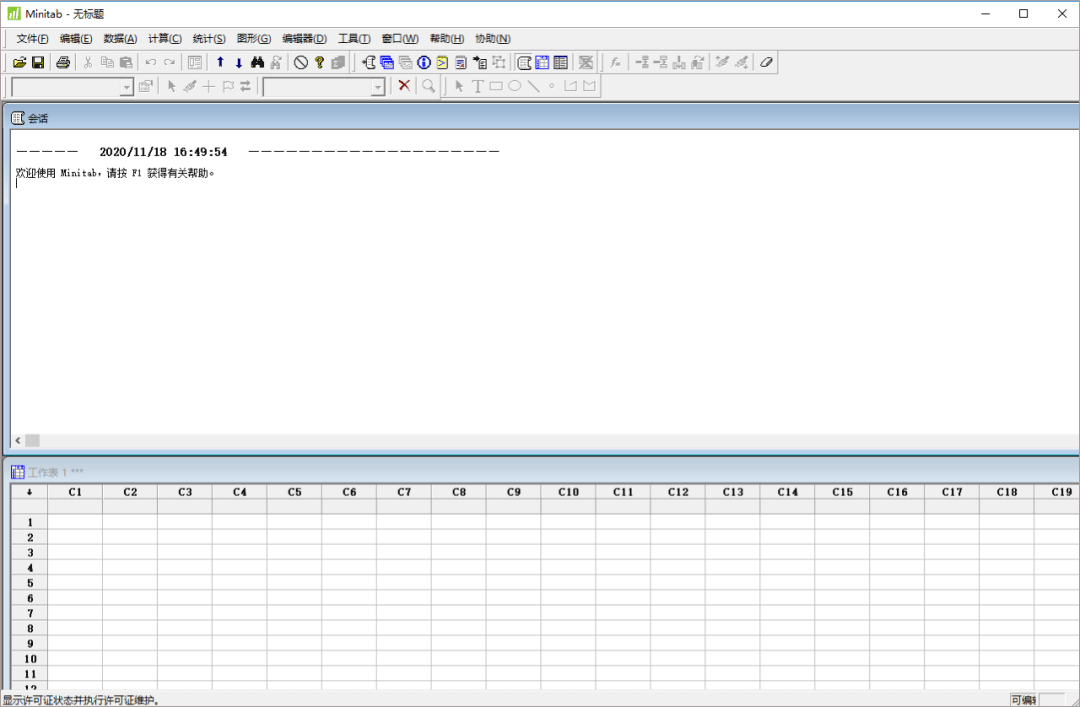Click the 会话 window title bar
This screenshot has height=707, width=1080.
pyautogui.click(x=544, y=118)
